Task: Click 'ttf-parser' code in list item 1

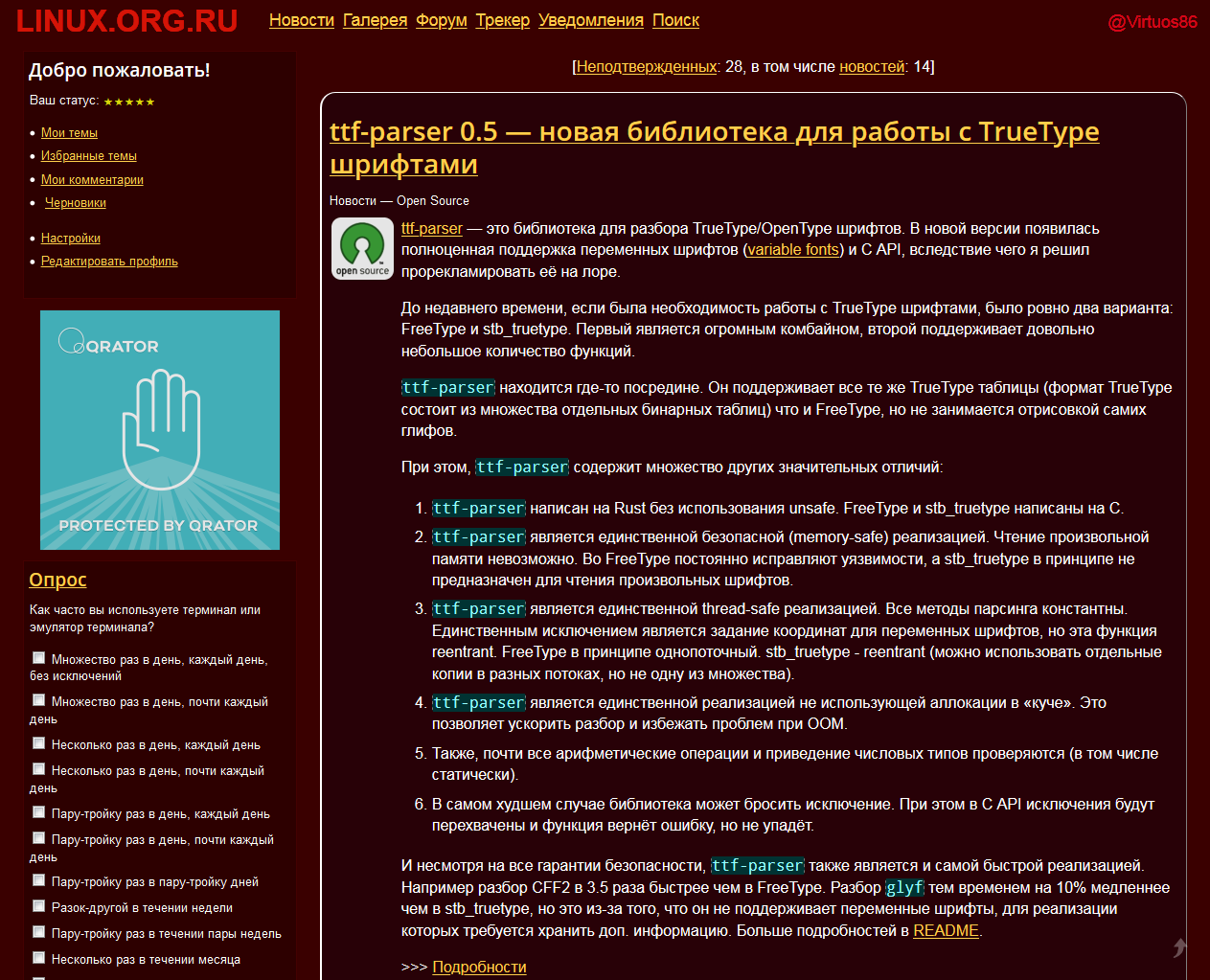Action: pos(479,509)
